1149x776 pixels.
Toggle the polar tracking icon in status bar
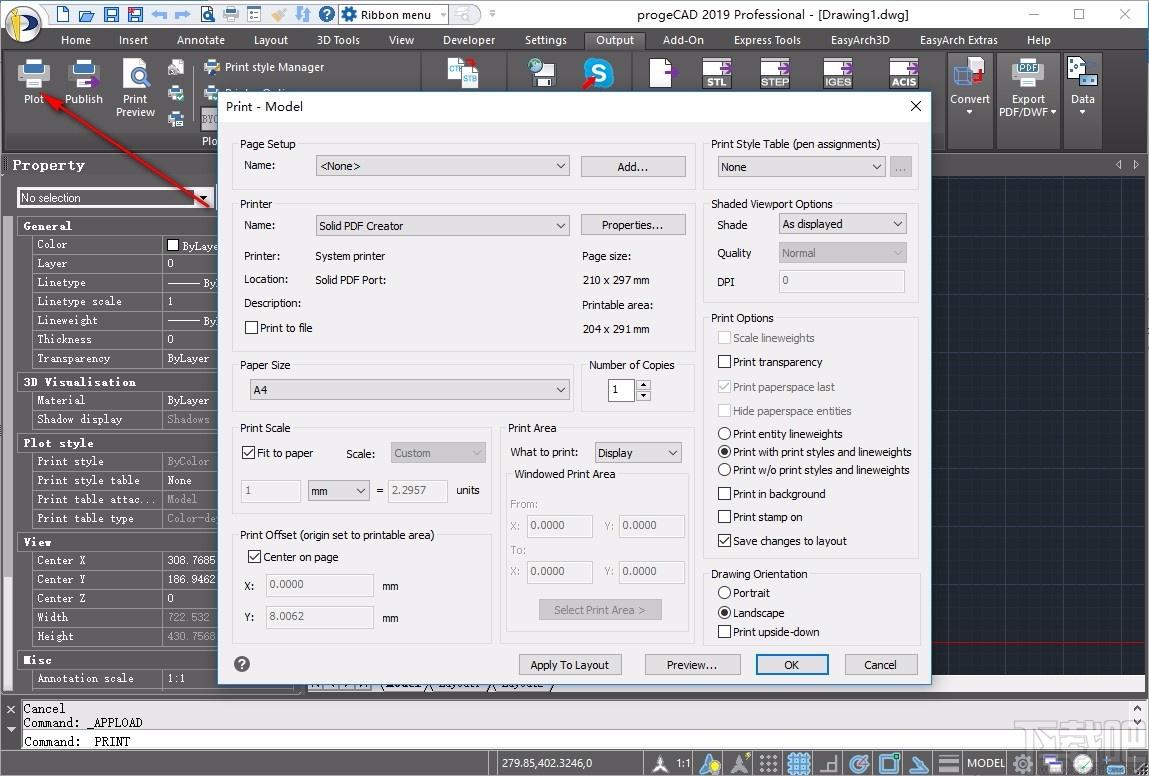(x=859, y=764)
